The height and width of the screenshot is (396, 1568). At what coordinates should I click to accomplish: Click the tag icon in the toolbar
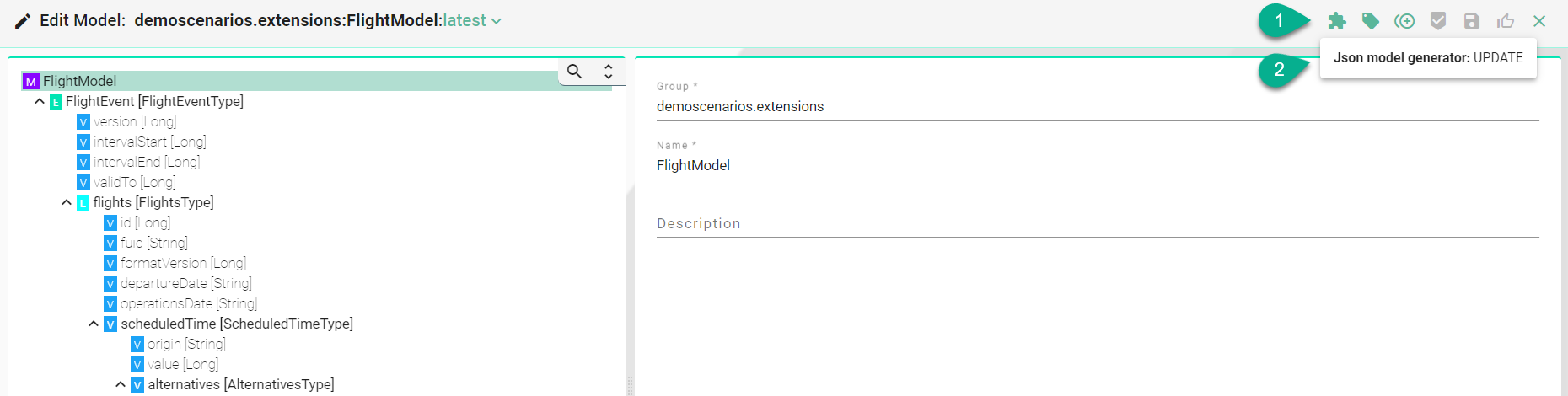(x=1371, y=21)
